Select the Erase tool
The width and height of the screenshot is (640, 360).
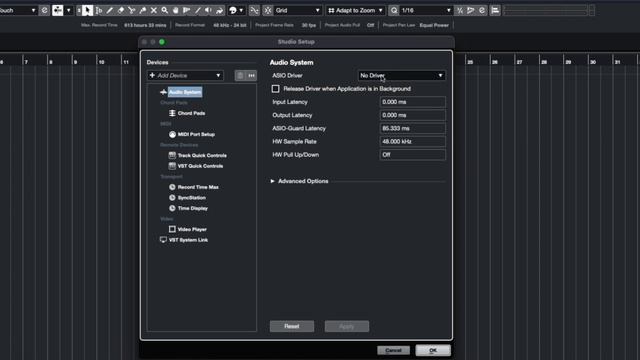(x=120, y=10)
